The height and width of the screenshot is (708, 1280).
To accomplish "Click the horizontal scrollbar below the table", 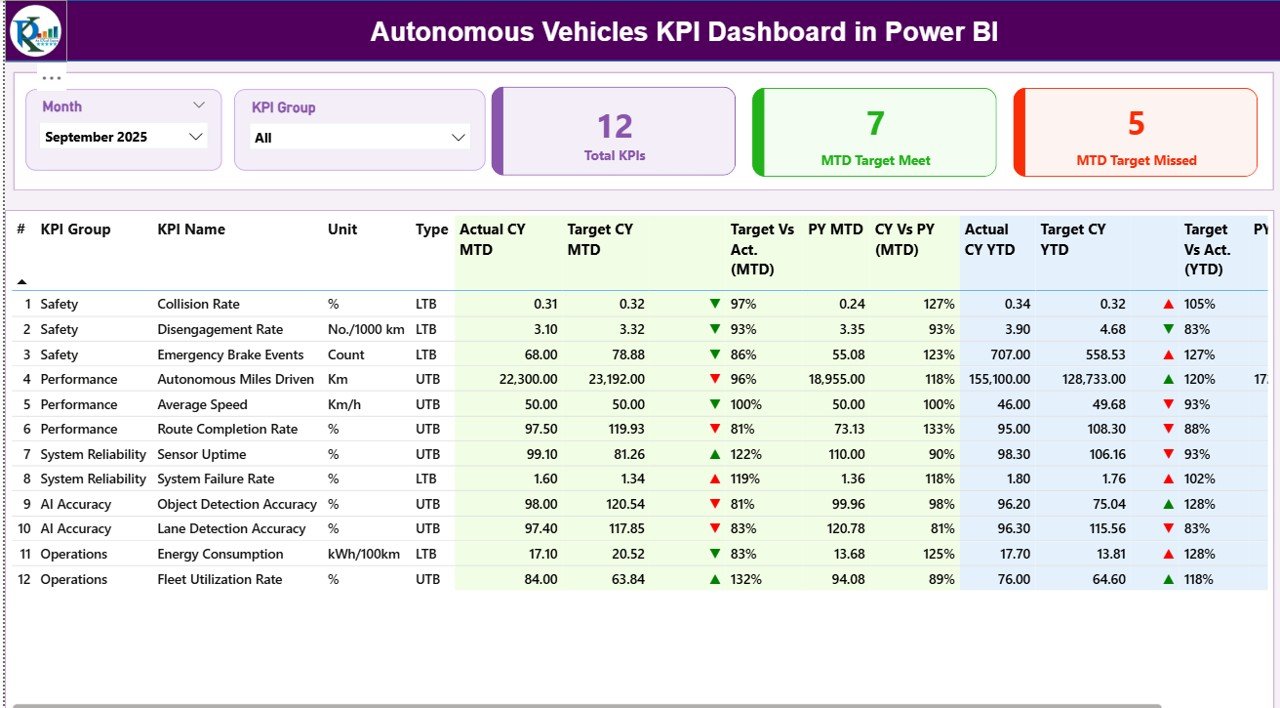I will (x=640, y=703).
